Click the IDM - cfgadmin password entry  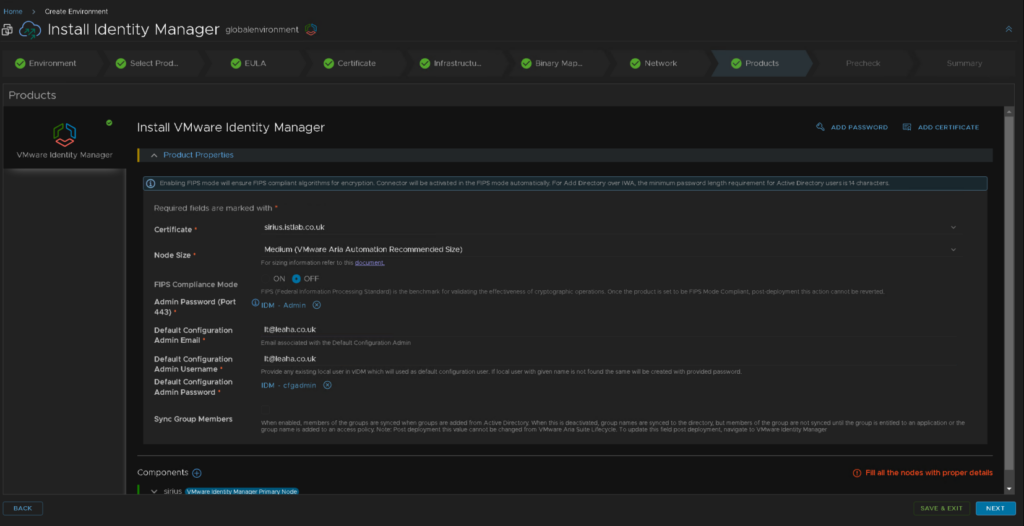[289, 386]
